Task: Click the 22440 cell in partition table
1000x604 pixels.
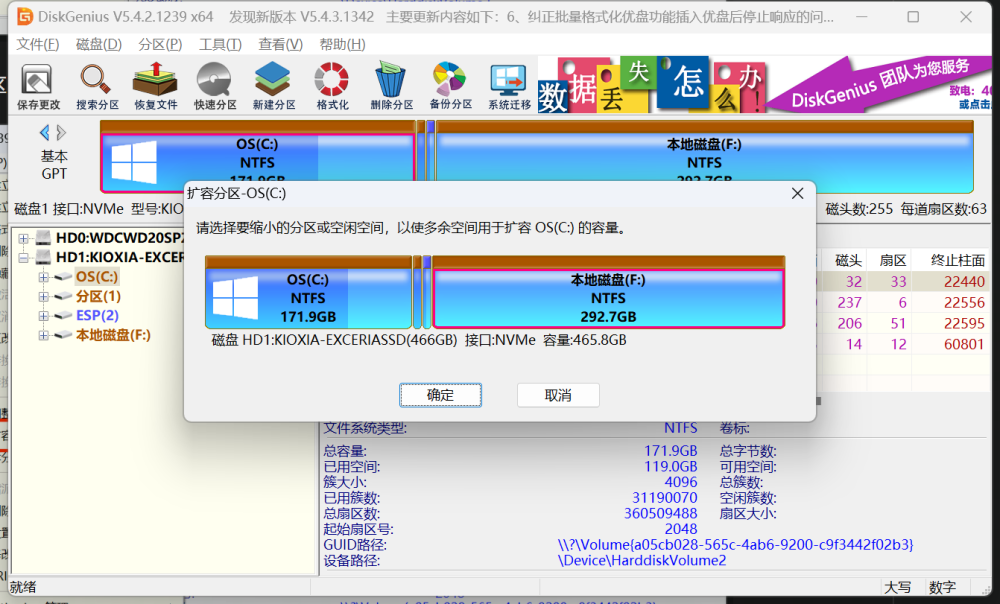Action: pos(964,282)
